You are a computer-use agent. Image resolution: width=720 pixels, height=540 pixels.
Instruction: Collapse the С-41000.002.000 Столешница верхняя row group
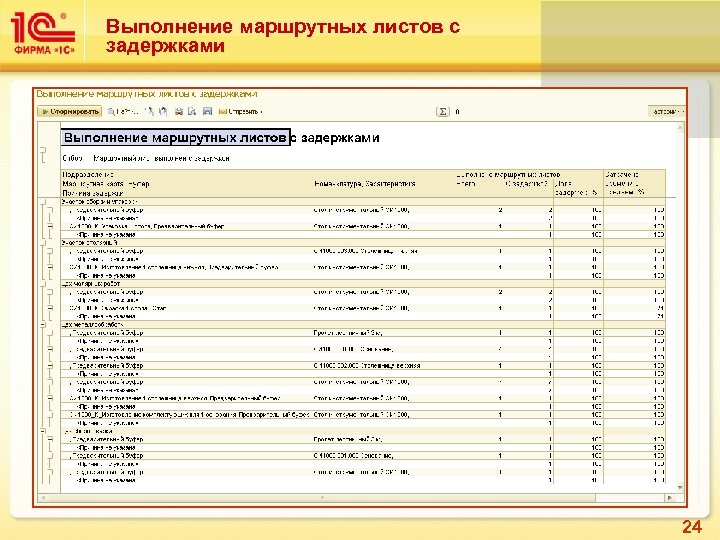(x=51, y=366)
